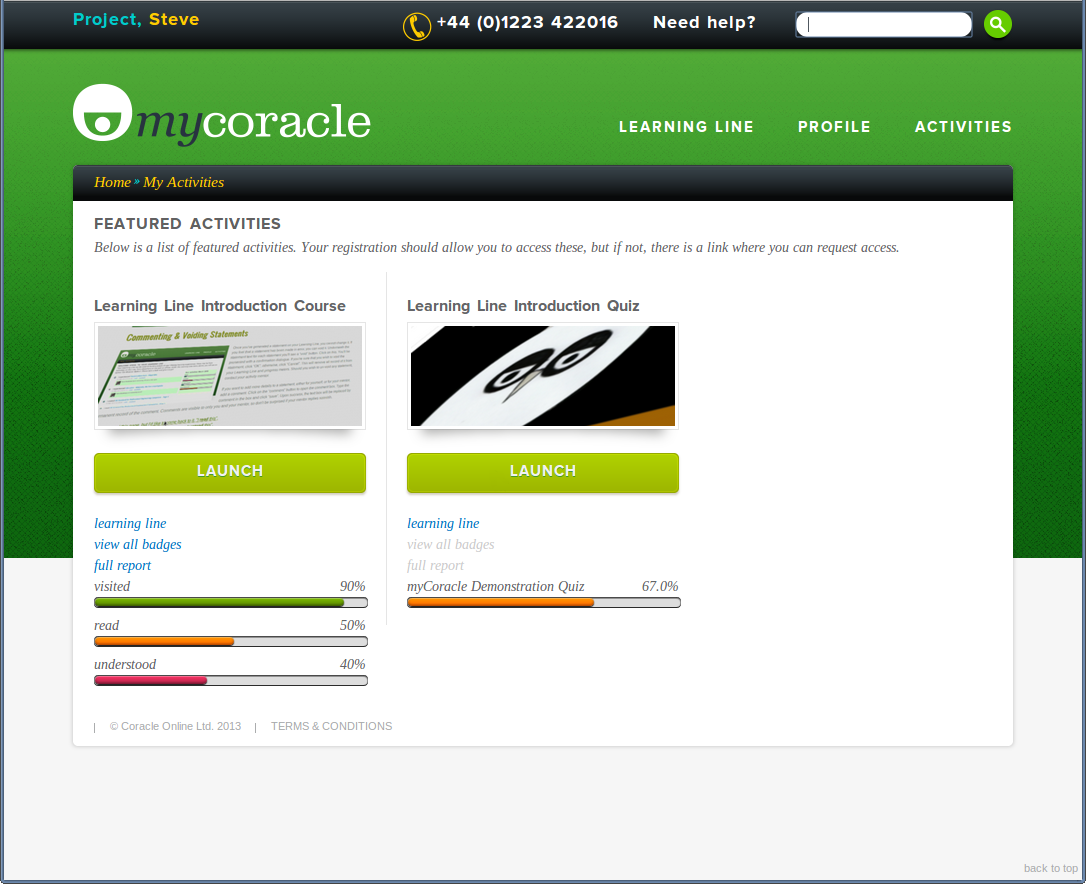
Task: Click the 'read' progress label
Action: click(x=107, y=625)
